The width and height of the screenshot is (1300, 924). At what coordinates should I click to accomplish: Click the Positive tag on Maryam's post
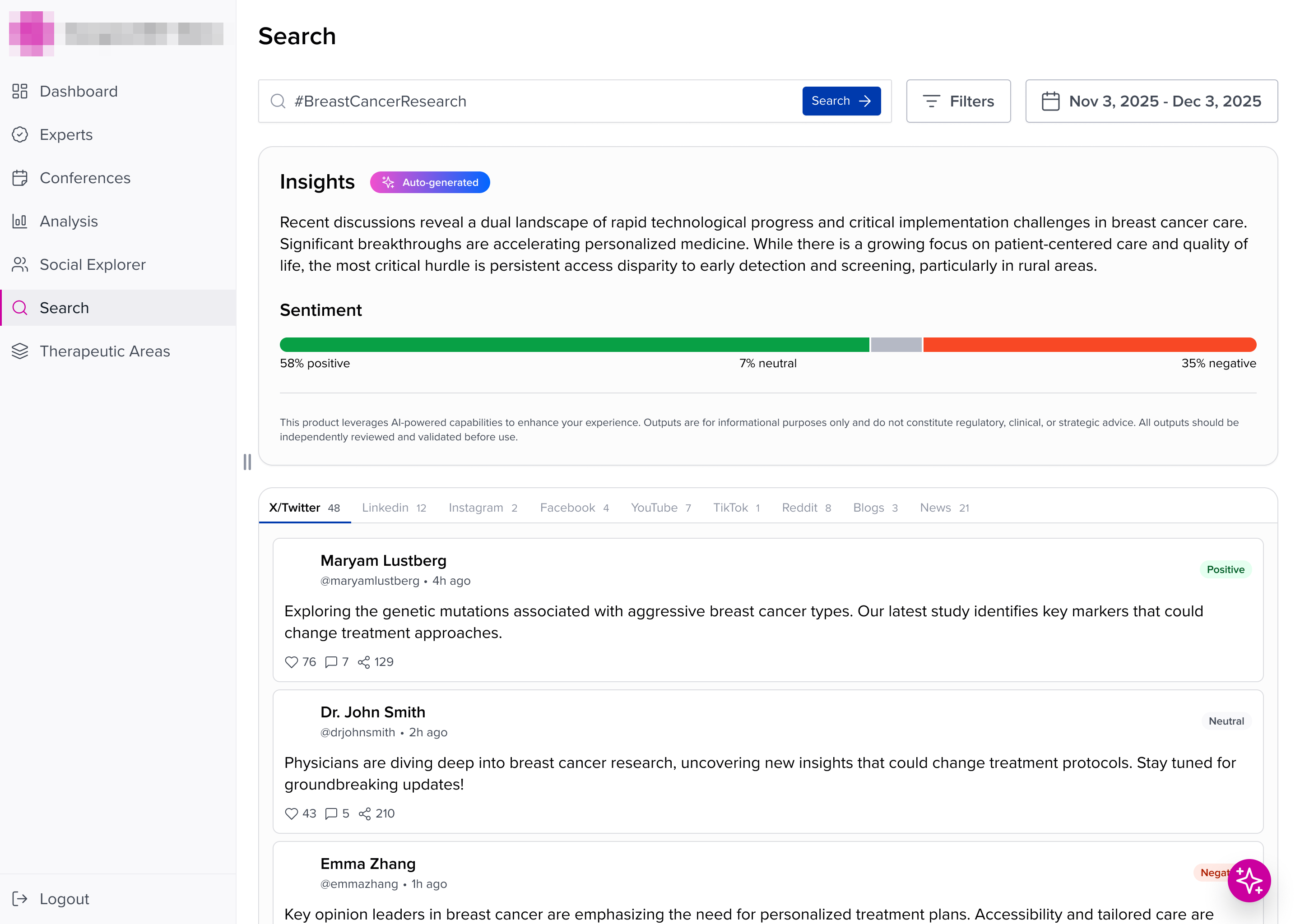click(x=1226, y=569)
